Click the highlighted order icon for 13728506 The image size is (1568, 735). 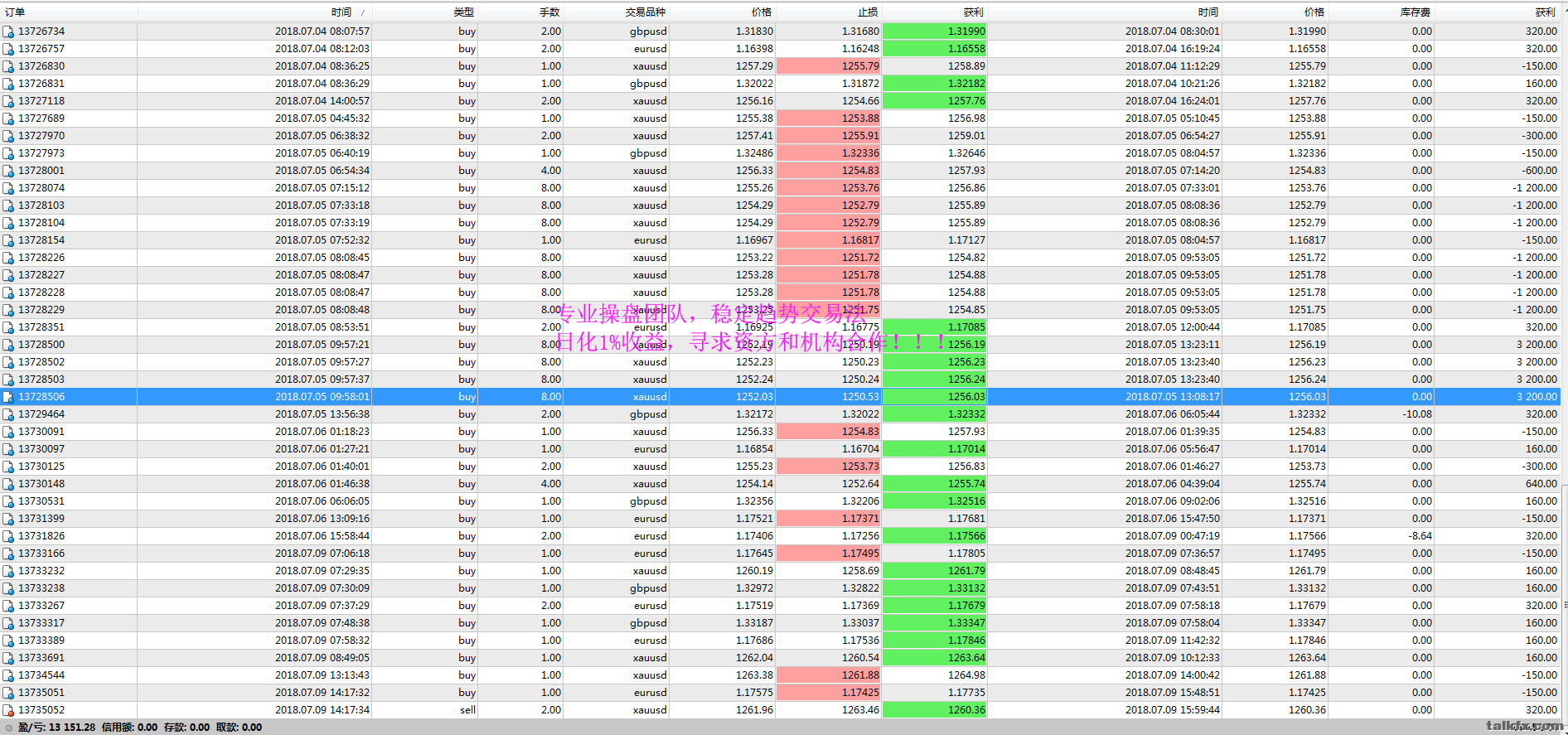tap(8, 397)
